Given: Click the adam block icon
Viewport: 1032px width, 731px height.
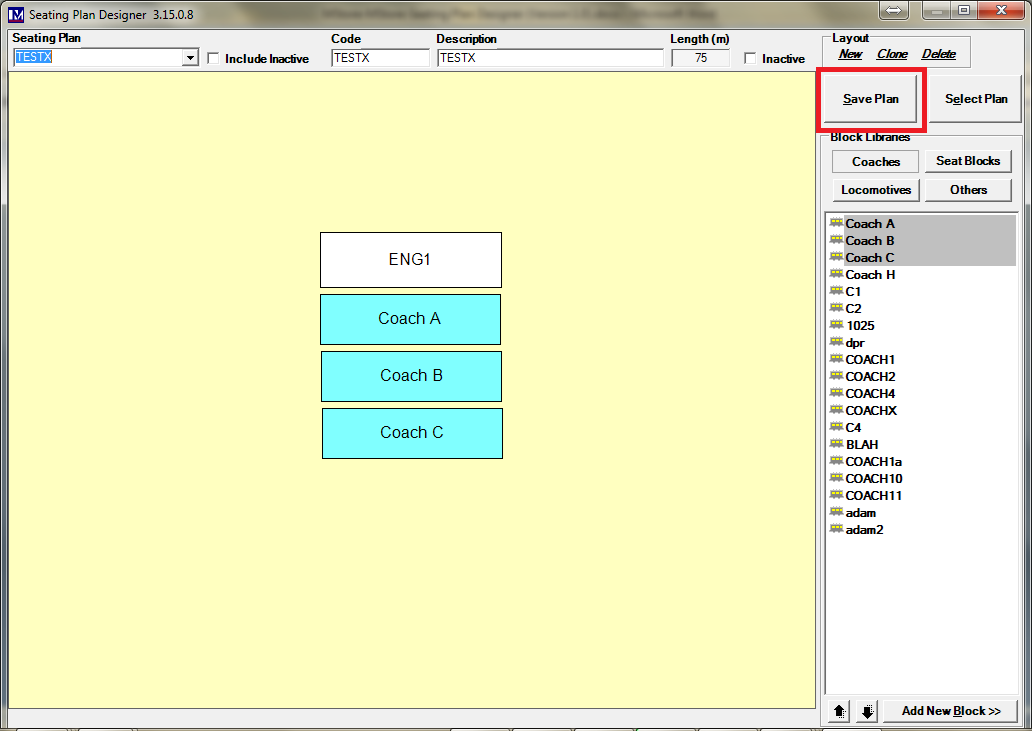Looking at the screenshot, I should [x=837, y=512].
